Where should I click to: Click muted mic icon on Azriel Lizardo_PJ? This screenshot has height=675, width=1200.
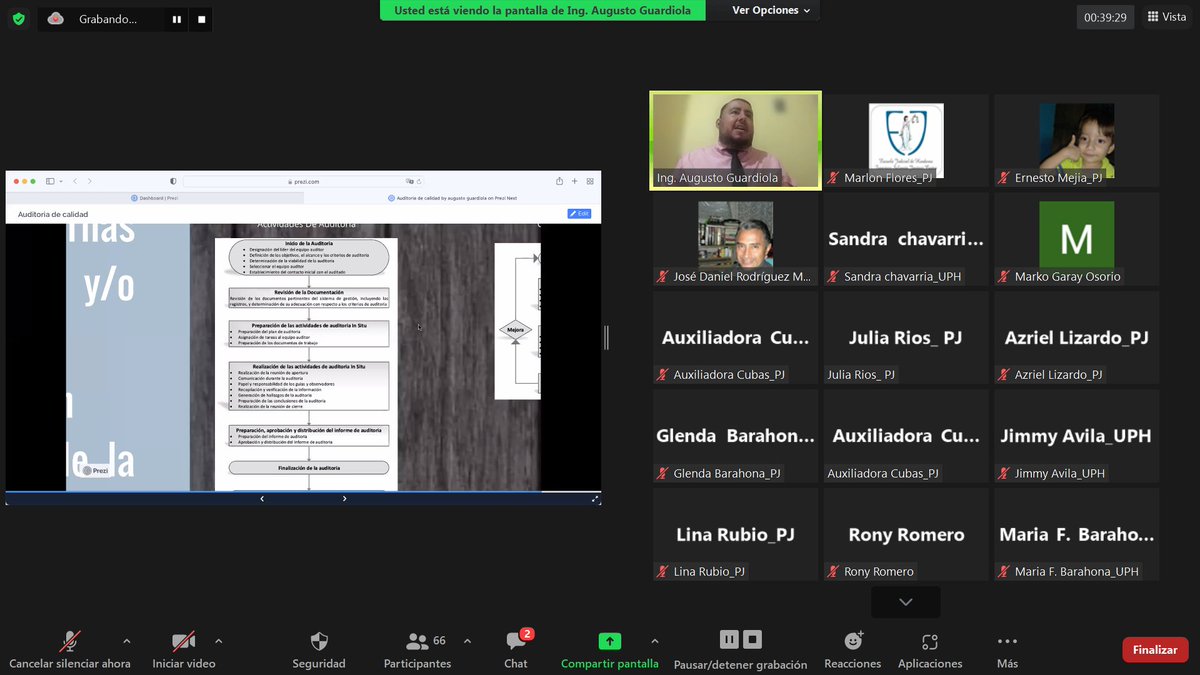point(1003,375)
